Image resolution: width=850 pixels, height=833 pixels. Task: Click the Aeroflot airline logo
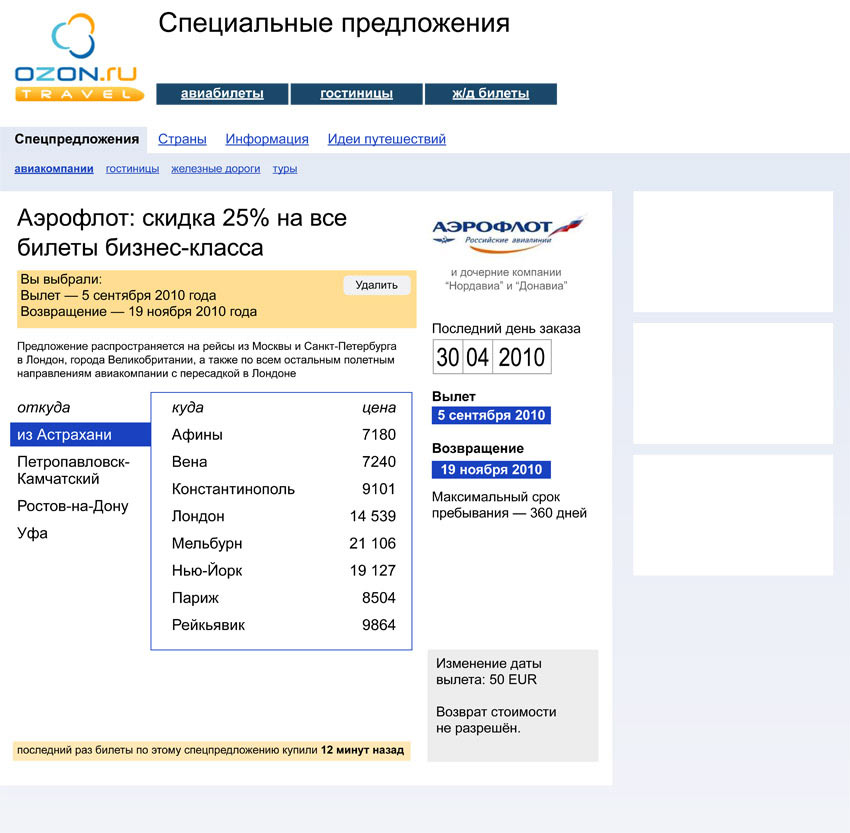[507, 234]
